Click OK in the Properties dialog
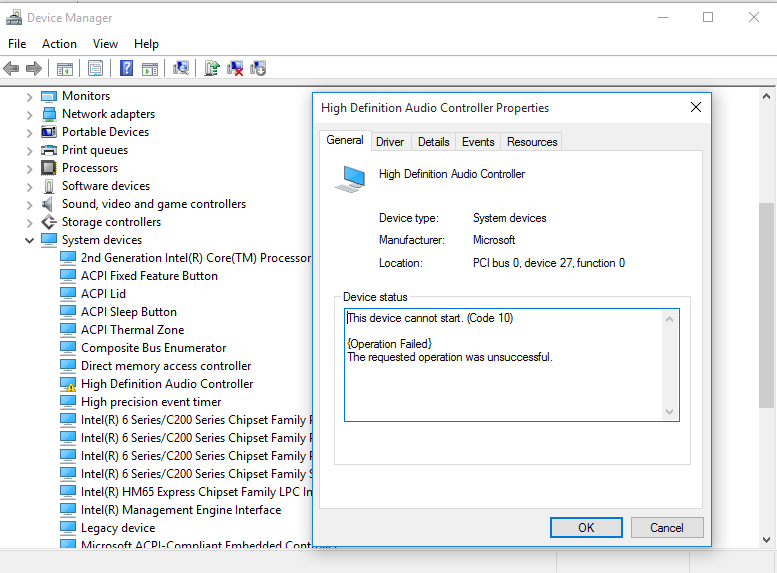The height and width of the screenshot is (573, 777). [x=586, y=527]
